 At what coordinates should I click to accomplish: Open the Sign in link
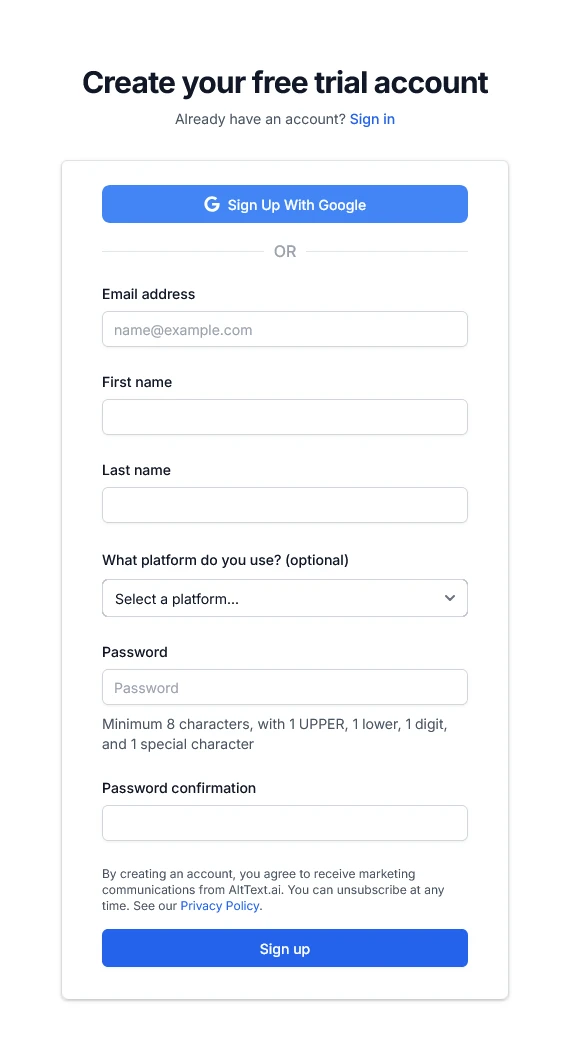click(372, 119)
